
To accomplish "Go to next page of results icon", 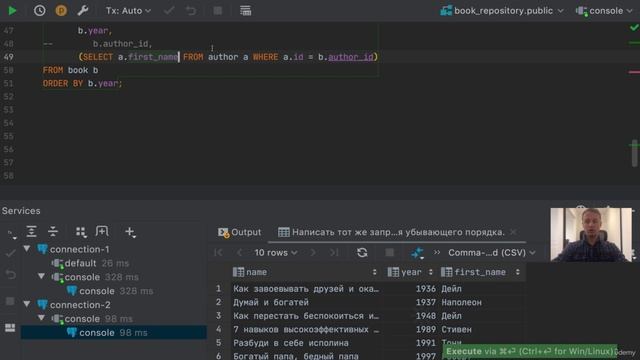I will click(x=313, y=253).
